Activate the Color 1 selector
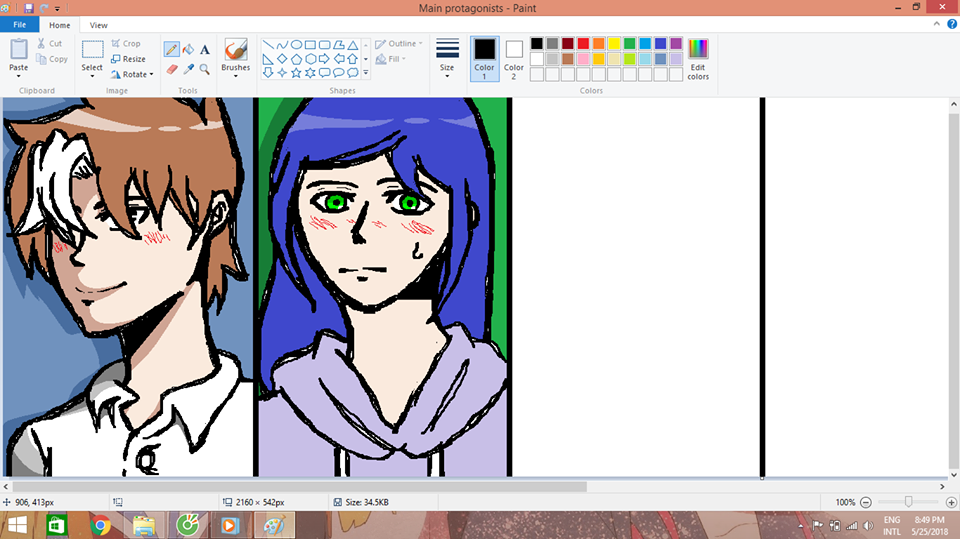Viewport: 960px width, 539px height. tap(484, 59)
